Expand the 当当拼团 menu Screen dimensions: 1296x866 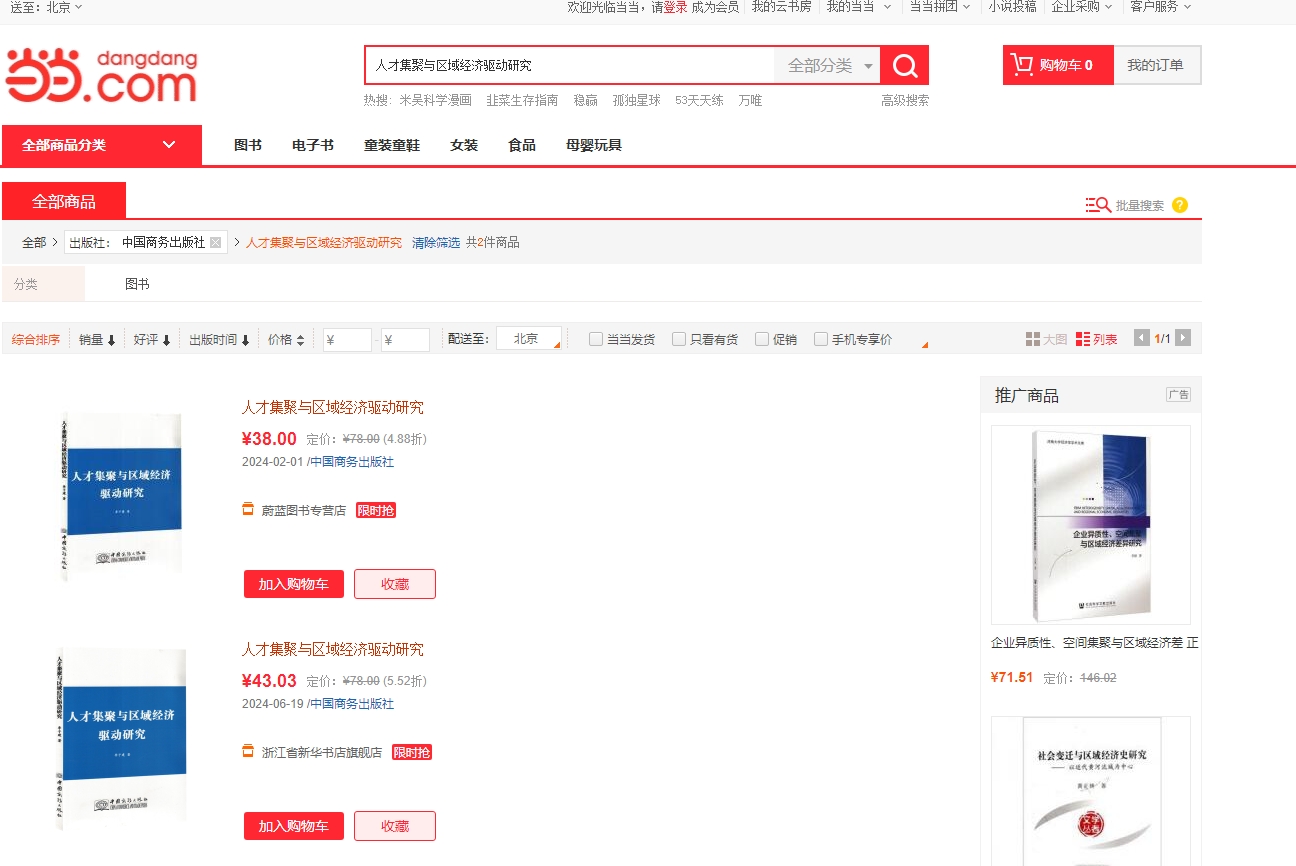point(939,7)
